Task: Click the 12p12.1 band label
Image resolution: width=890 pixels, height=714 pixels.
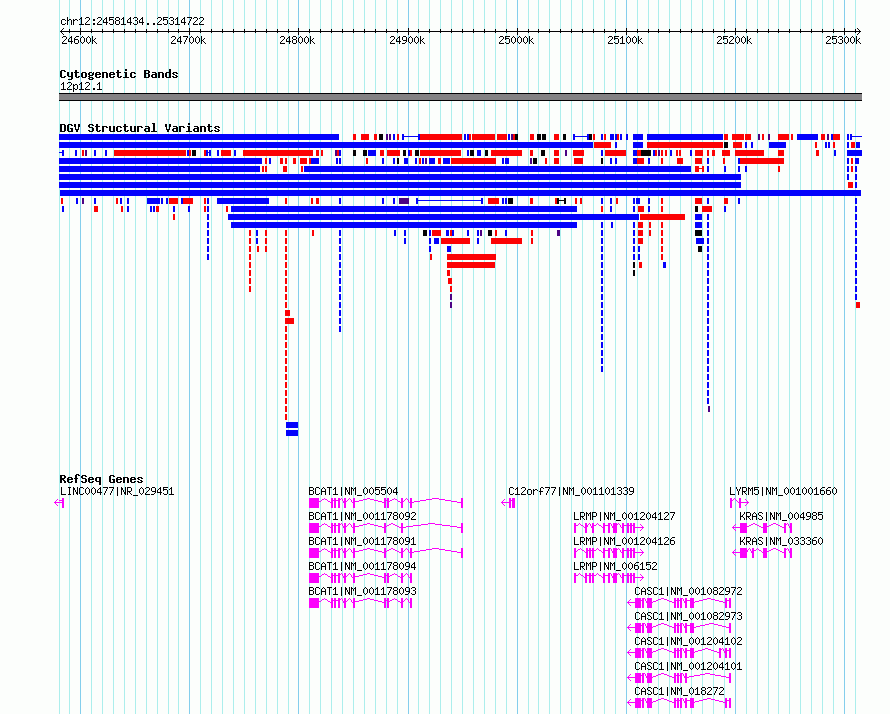Action: pos(81,86)
